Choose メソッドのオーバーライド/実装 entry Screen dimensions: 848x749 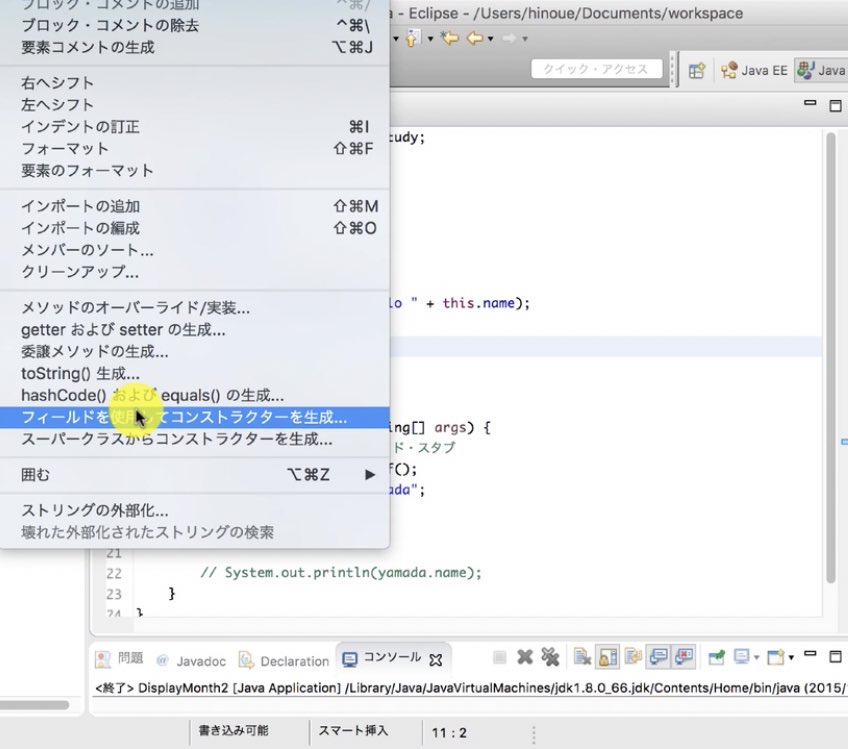point(195,308)
